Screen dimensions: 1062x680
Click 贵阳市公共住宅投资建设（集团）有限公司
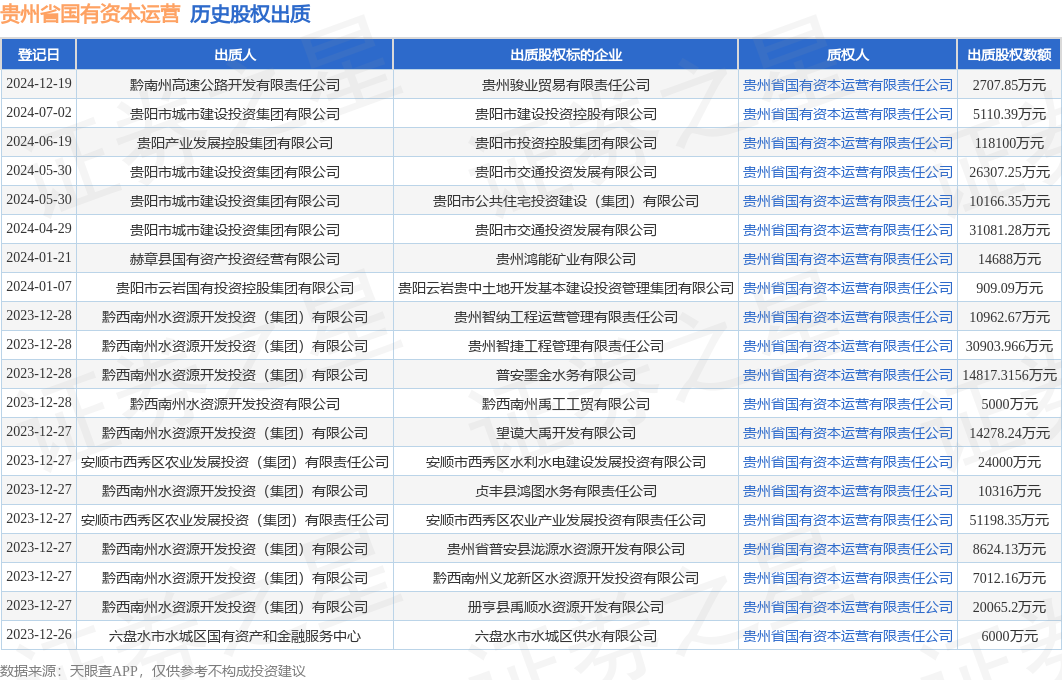pos(566,201)
